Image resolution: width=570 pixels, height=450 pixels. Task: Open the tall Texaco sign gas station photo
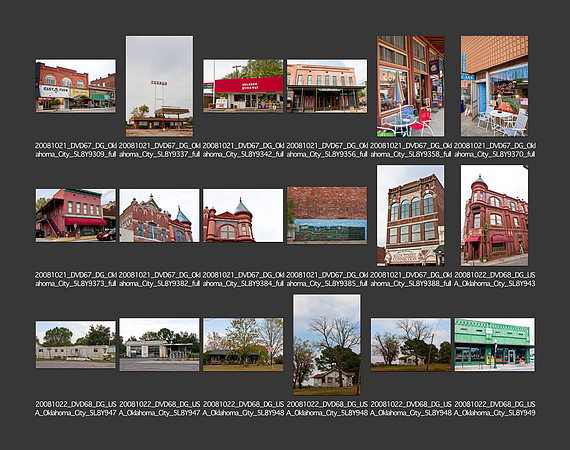[x=159, y=86]
